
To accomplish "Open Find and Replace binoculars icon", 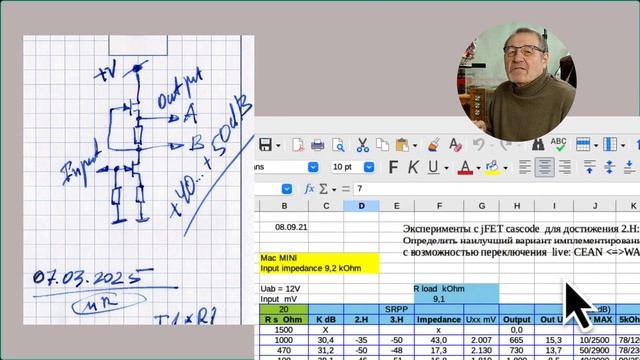I will click(538, 144).
